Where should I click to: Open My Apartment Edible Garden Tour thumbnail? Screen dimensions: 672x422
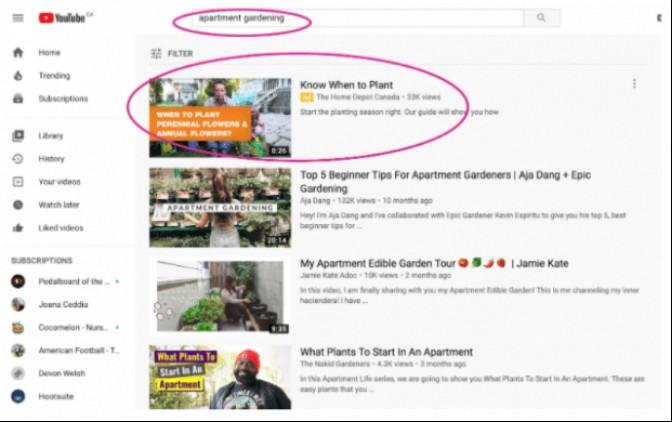[x=220, y=296]
